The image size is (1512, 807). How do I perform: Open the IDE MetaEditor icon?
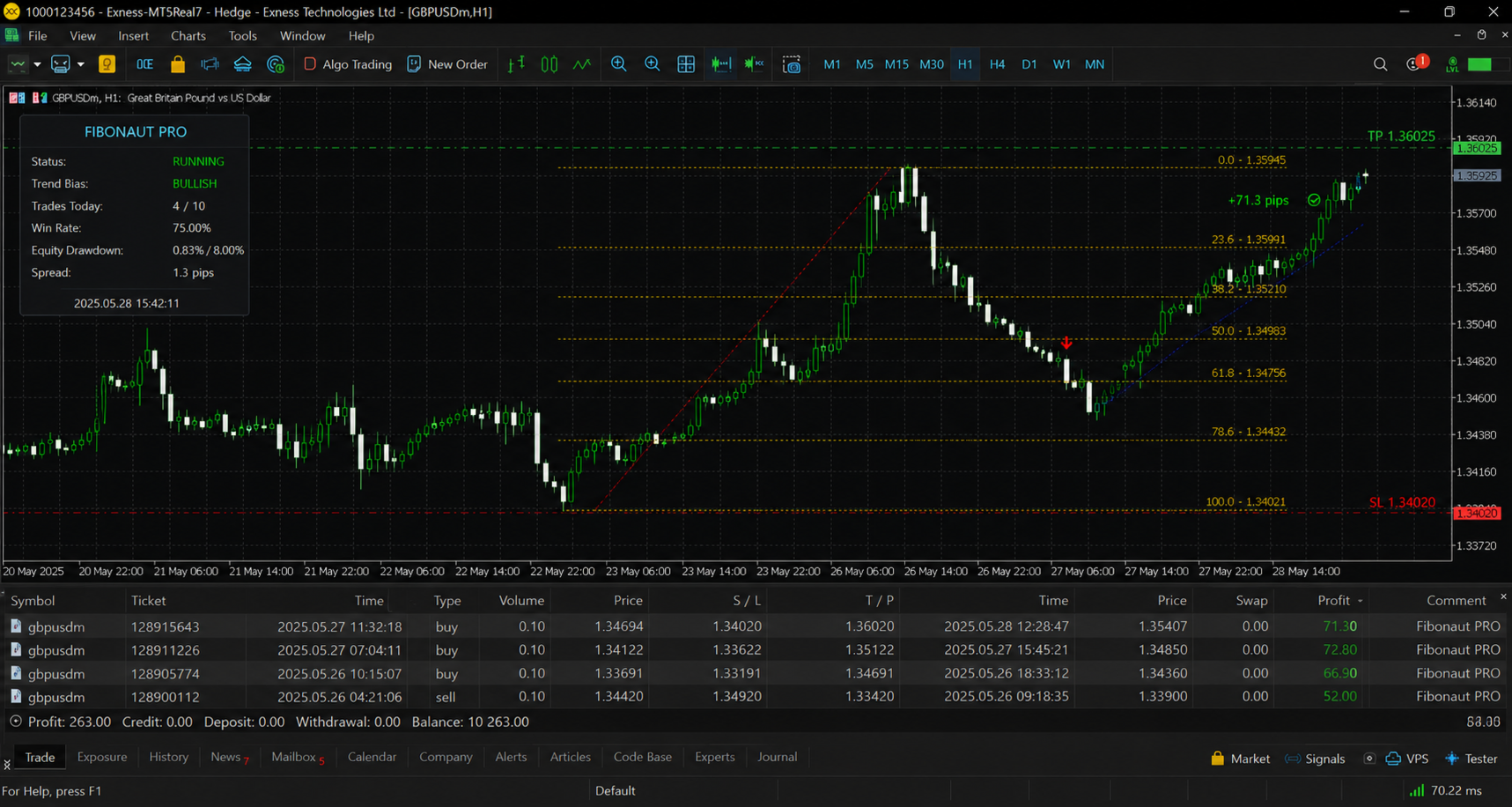pyautogui.click(x=144, y=64)
